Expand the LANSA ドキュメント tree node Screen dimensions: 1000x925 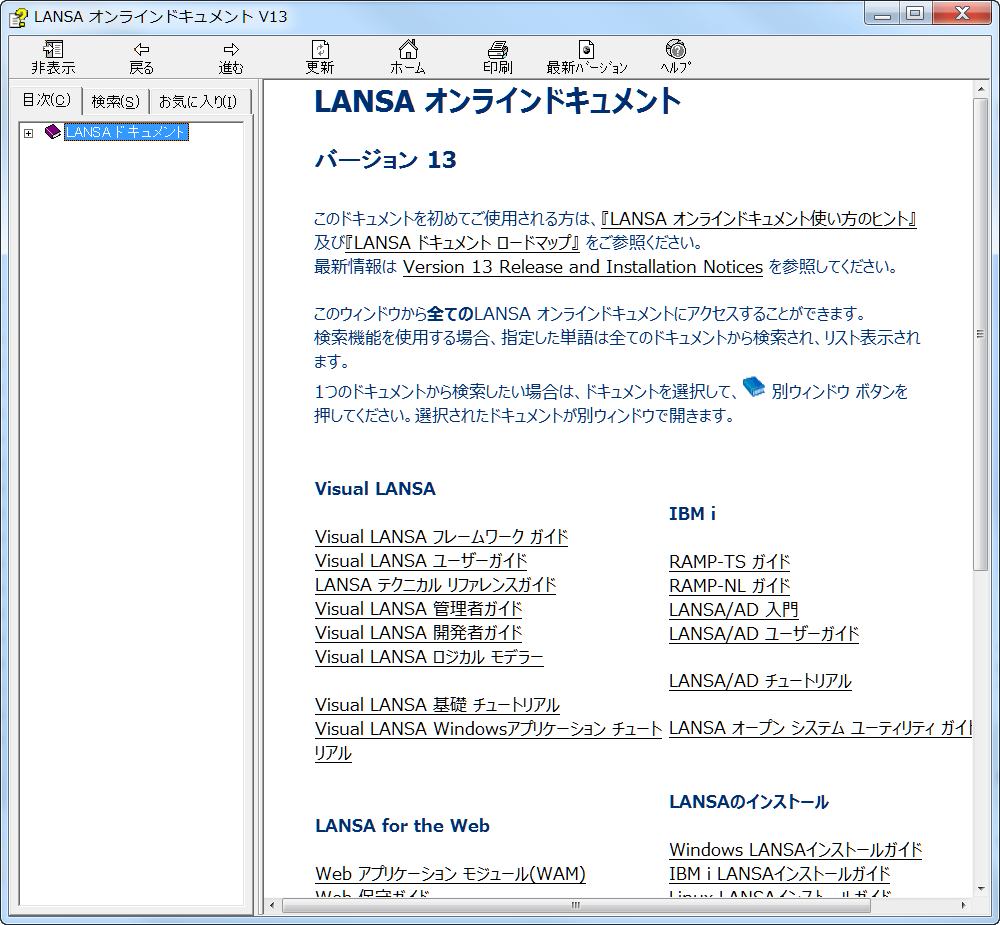click(x=29, y=133)
